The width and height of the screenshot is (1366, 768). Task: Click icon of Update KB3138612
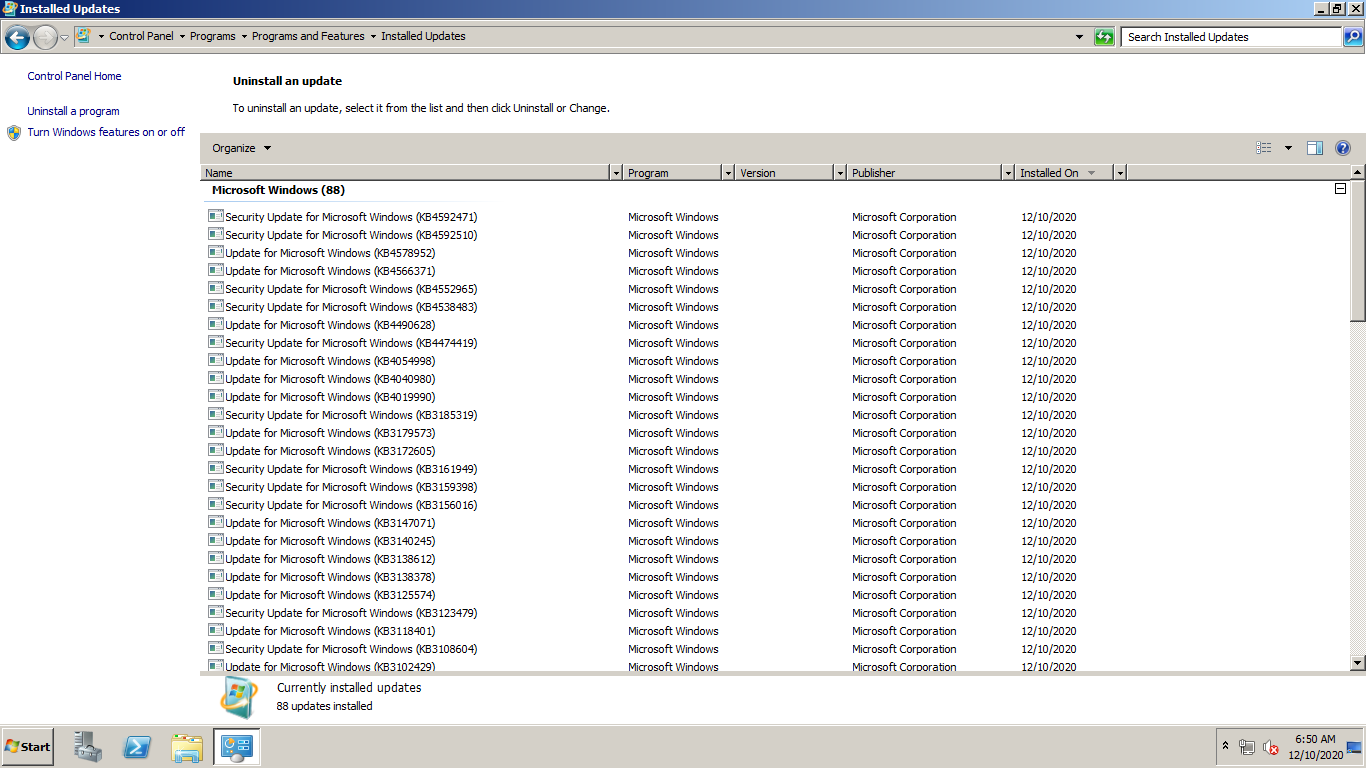pyautogui.click(x=216, y=558)
